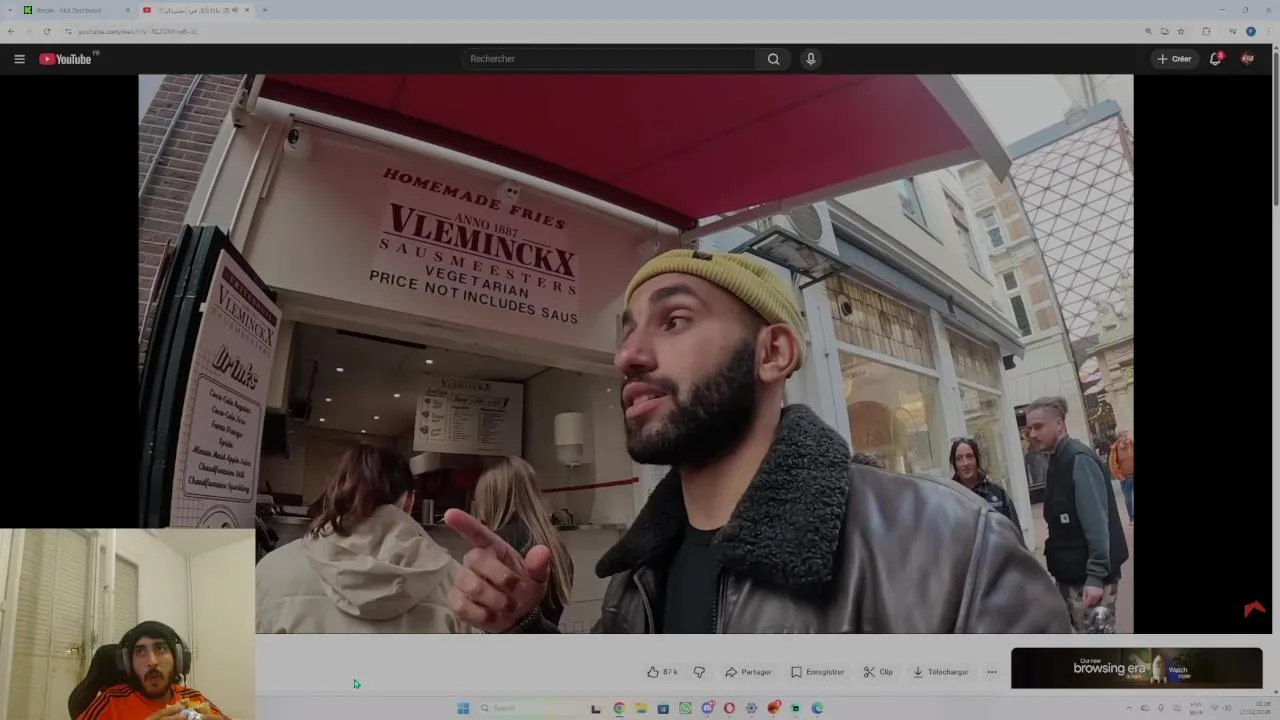Screen dimensions: 1280x720
Task: Open the Créer button
Action: coord(1174,59)
